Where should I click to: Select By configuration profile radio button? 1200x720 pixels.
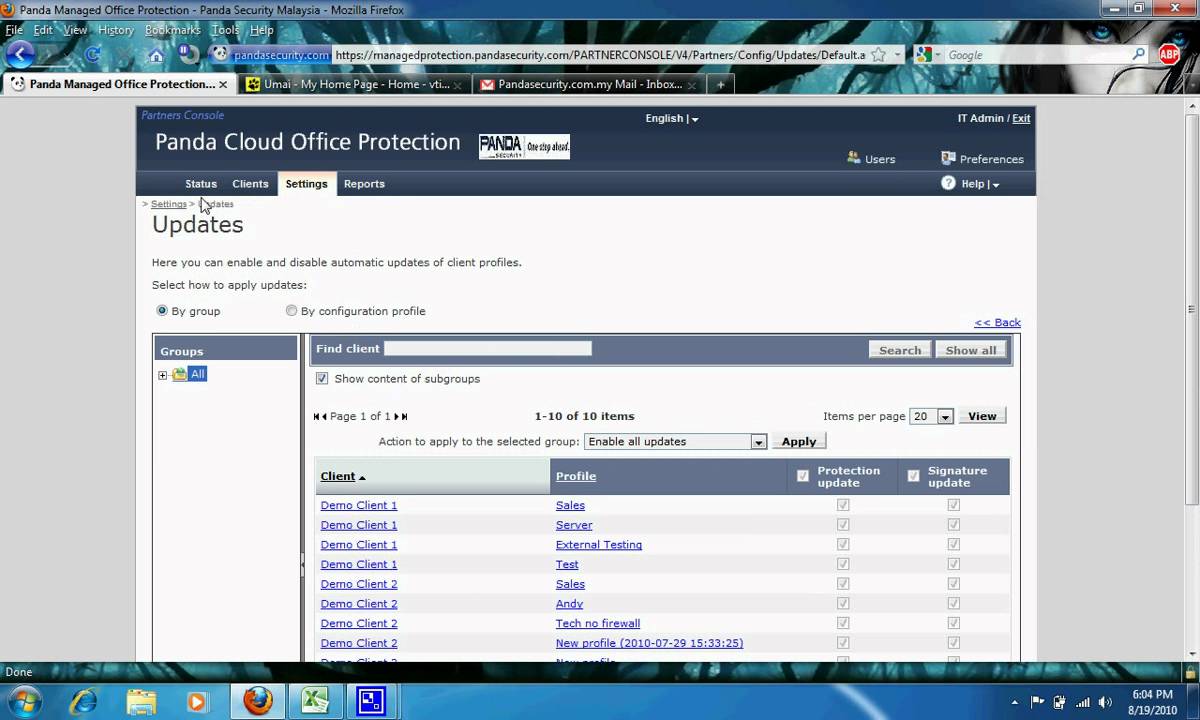click(291, 311)
